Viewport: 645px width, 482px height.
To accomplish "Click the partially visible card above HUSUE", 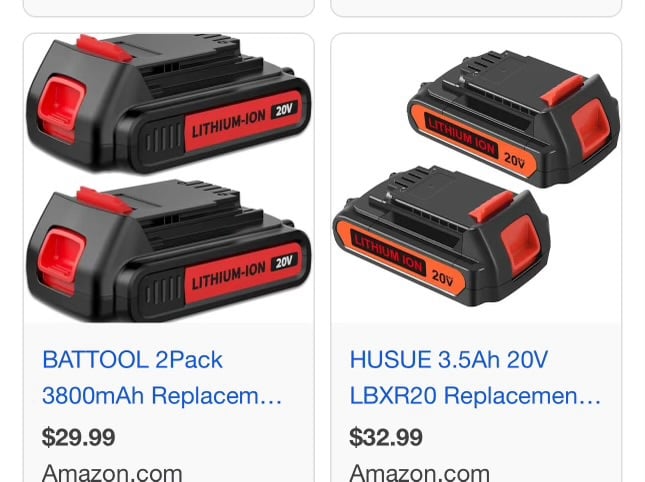I will [x=476, y=7].
